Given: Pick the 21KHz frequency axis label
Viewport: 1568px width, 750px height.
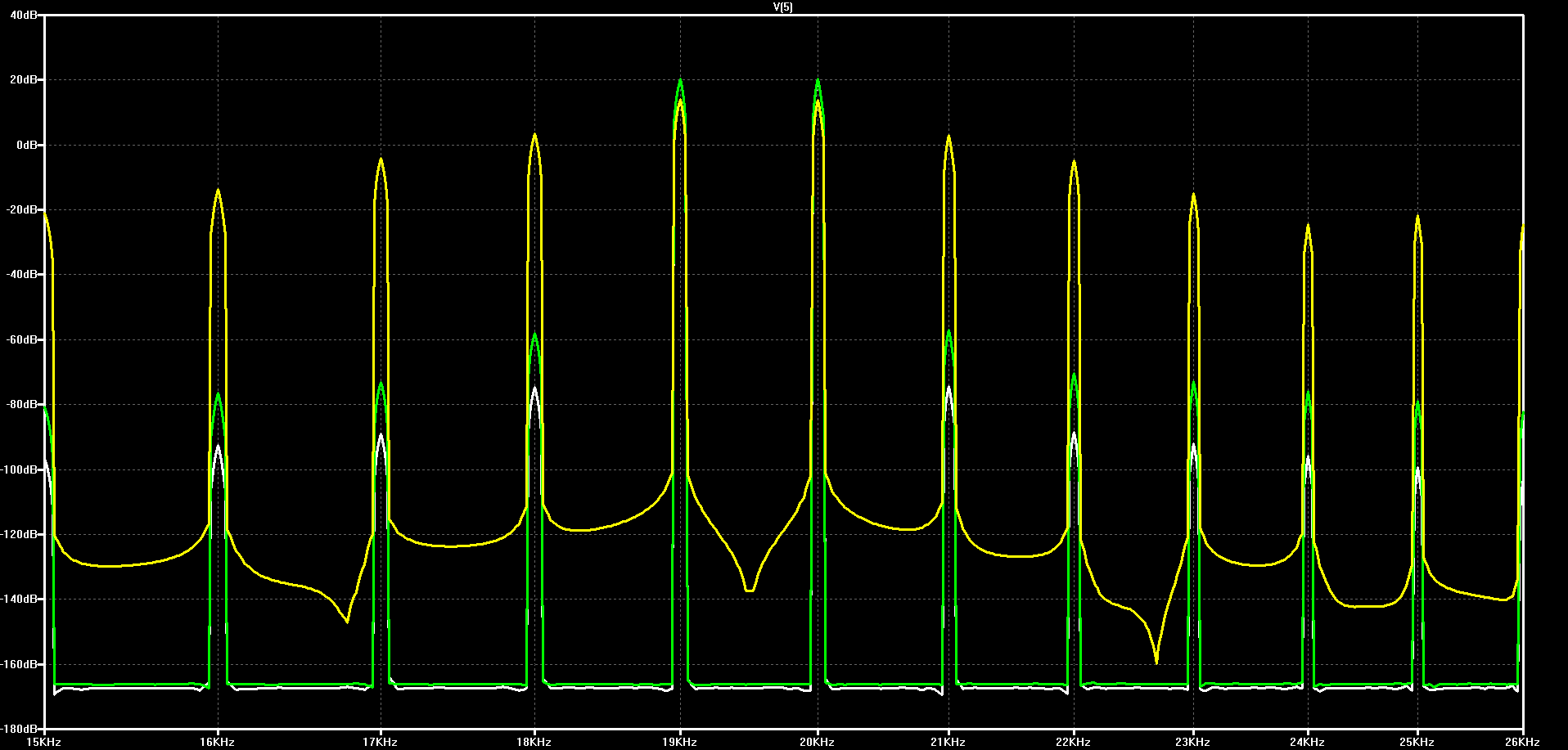Looking at the screenshot, I should (948, 742).
